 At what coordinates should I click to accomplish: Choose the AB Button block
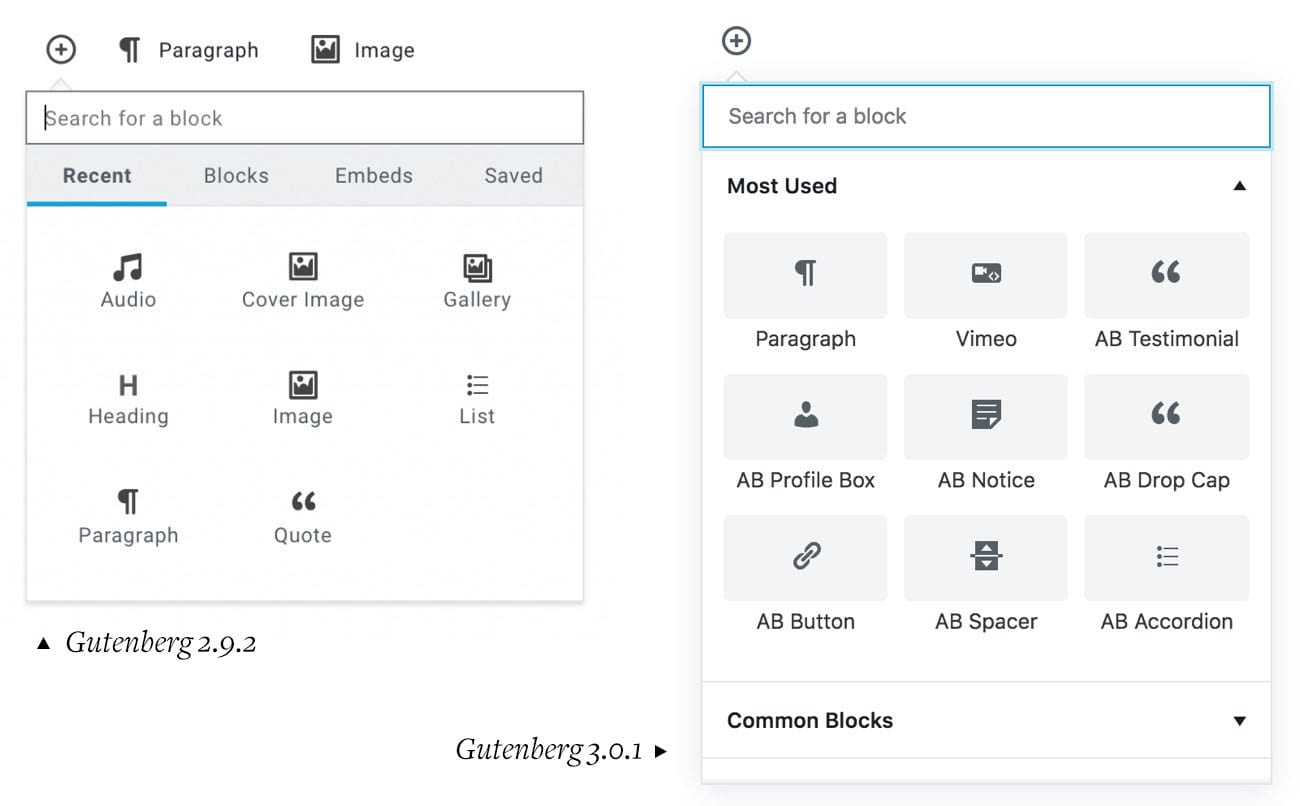click(x=805, y=574)
